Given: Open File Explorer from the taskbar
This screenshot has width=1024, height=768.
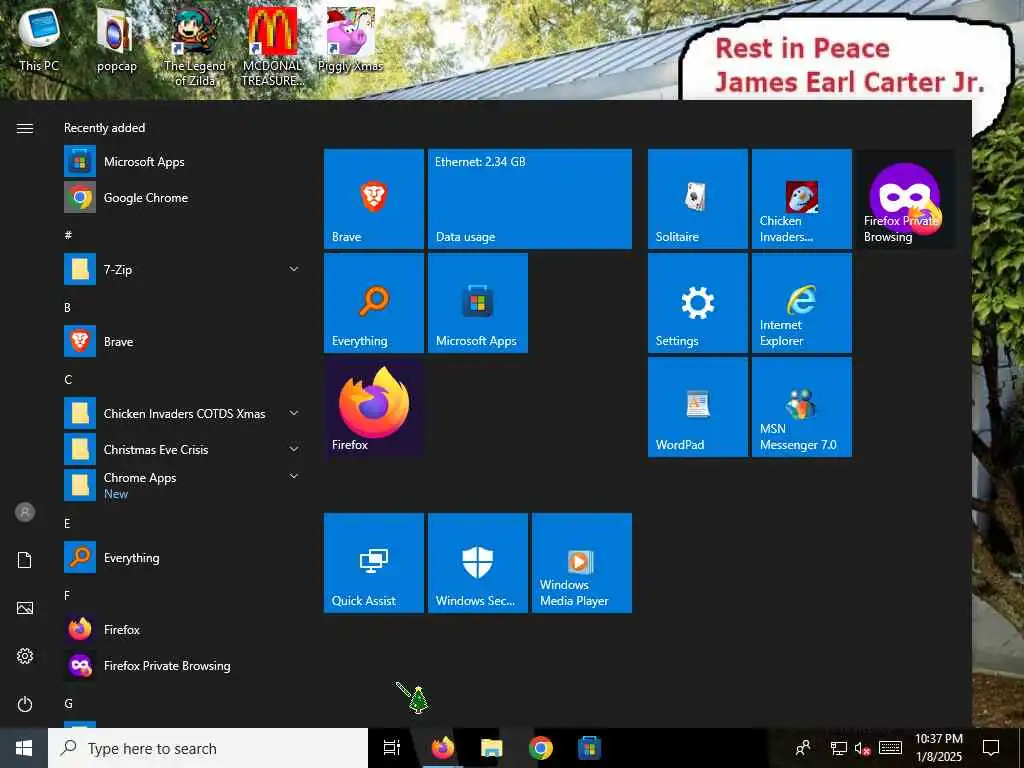Looking at the screenshot, I should pos(492,748).
